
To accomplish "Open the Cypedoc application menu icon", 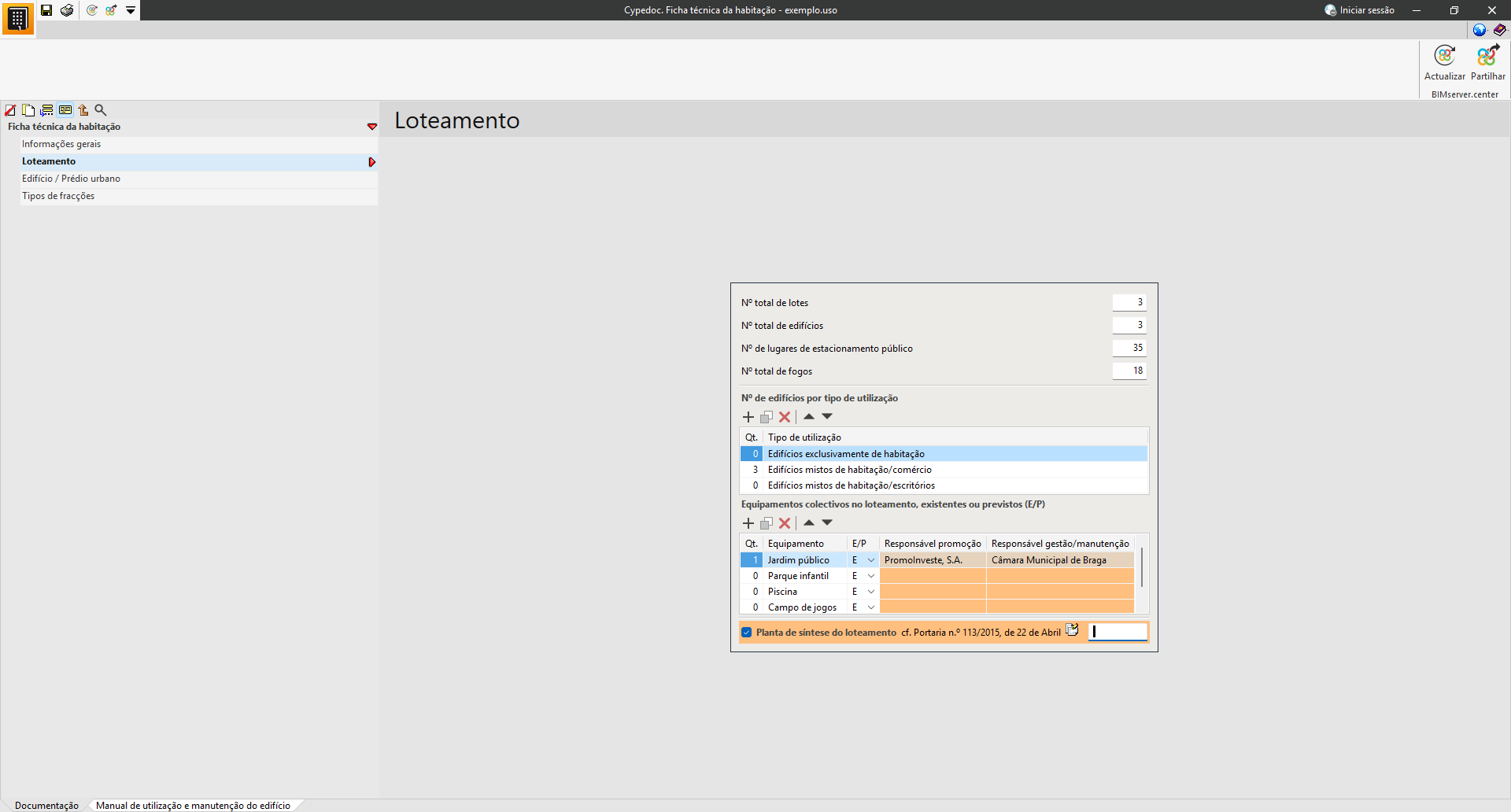I will 17,19.
